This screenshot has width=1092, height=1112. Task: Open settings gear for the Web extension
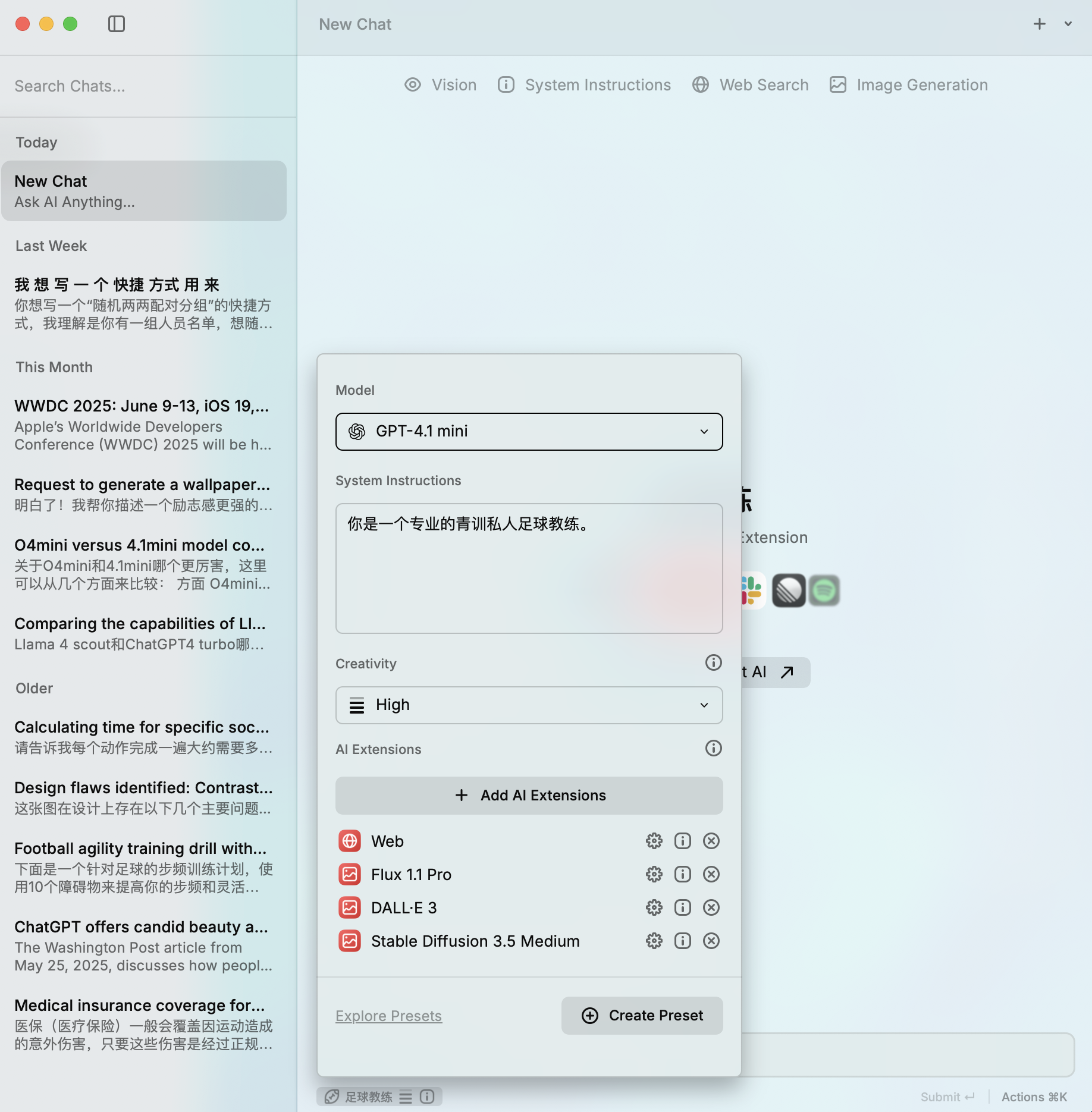654,841
